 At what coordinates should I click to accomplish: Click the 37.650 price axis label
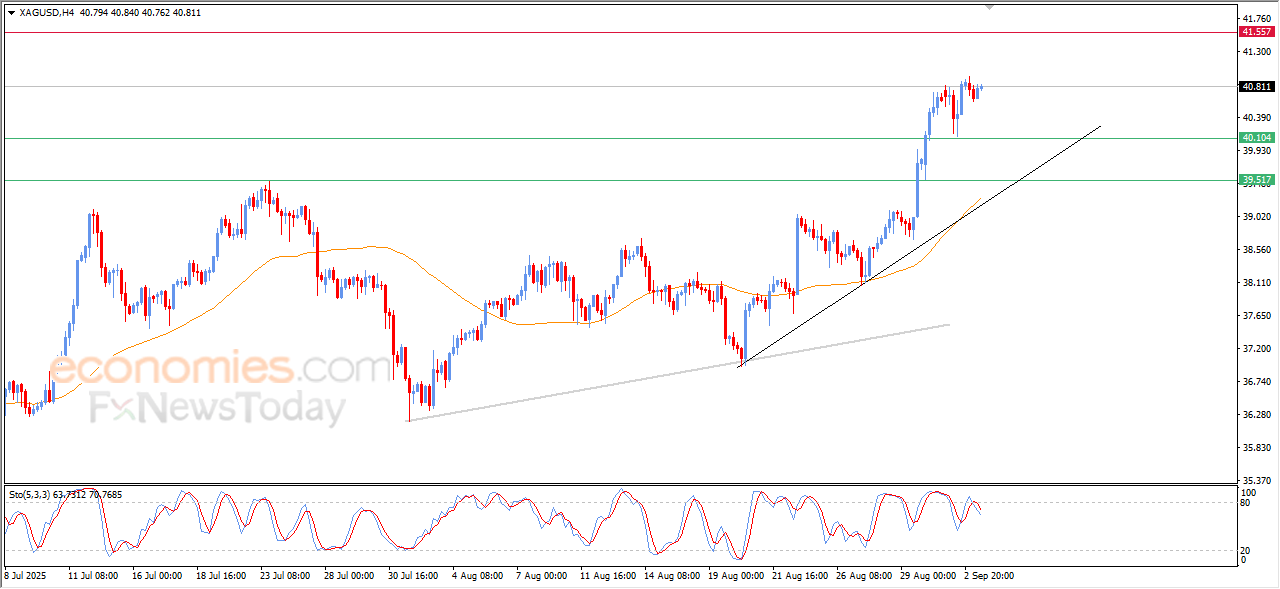[1256, 316]
